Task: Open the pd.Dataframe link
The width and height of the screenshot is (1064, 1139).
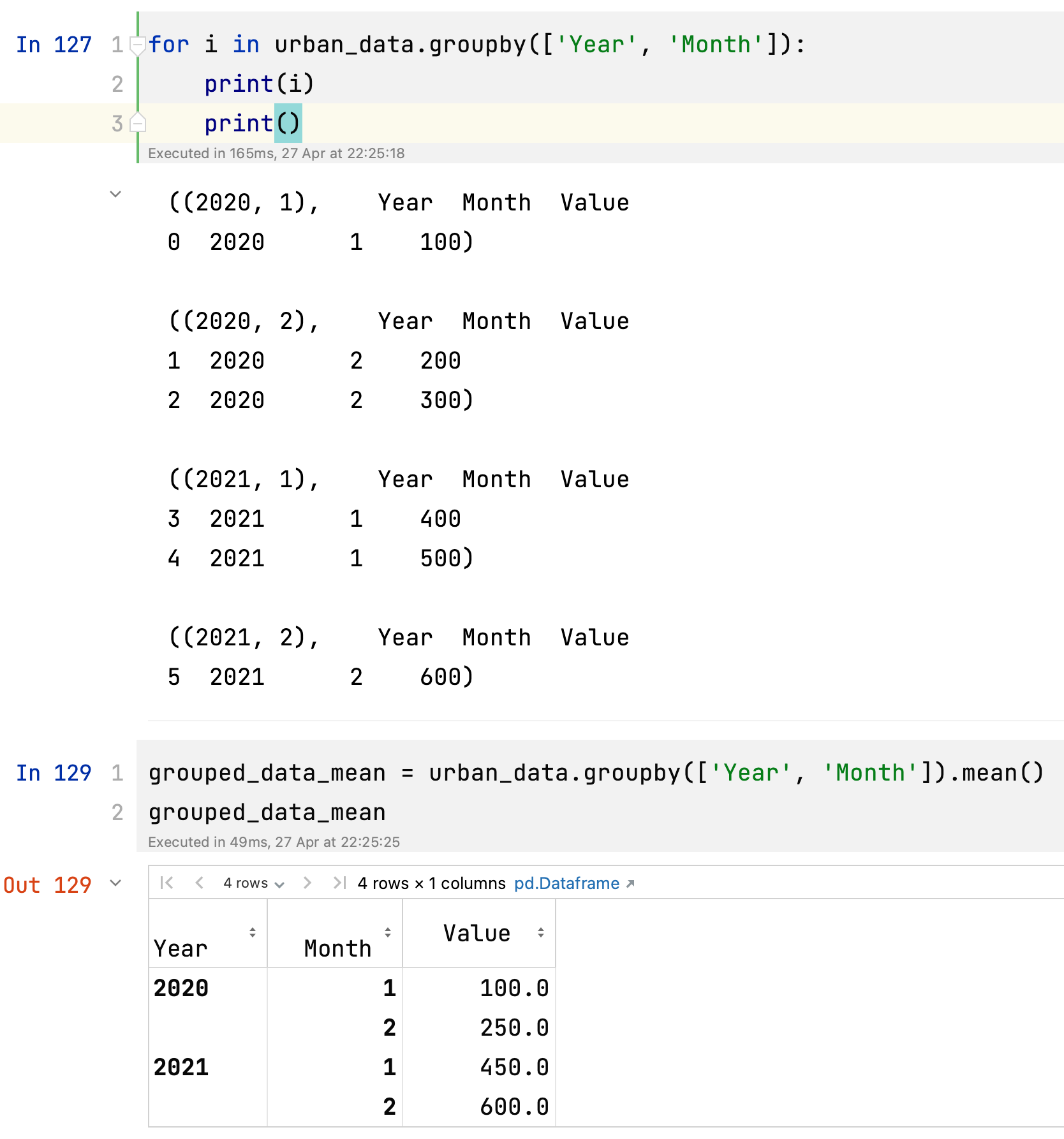Action: [x=574, y=883]
